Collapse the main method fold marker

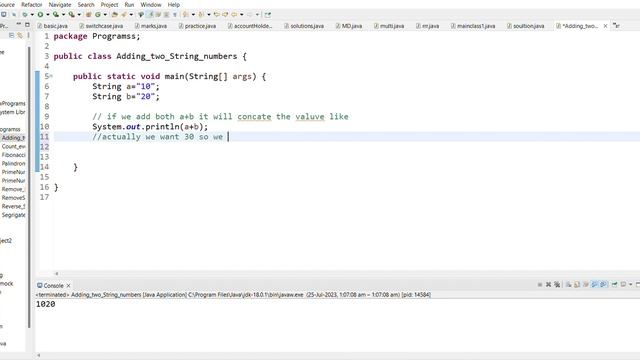[x=51, y=76]
